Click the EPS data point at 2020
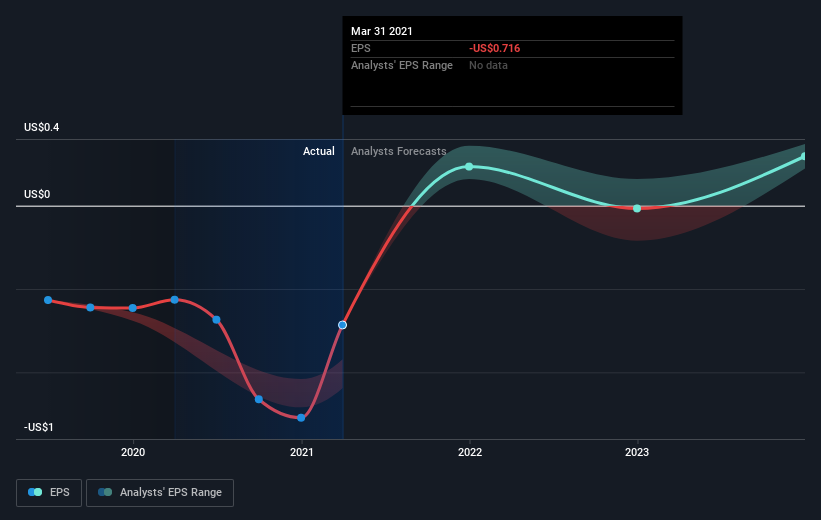 [x=132, y=308]
